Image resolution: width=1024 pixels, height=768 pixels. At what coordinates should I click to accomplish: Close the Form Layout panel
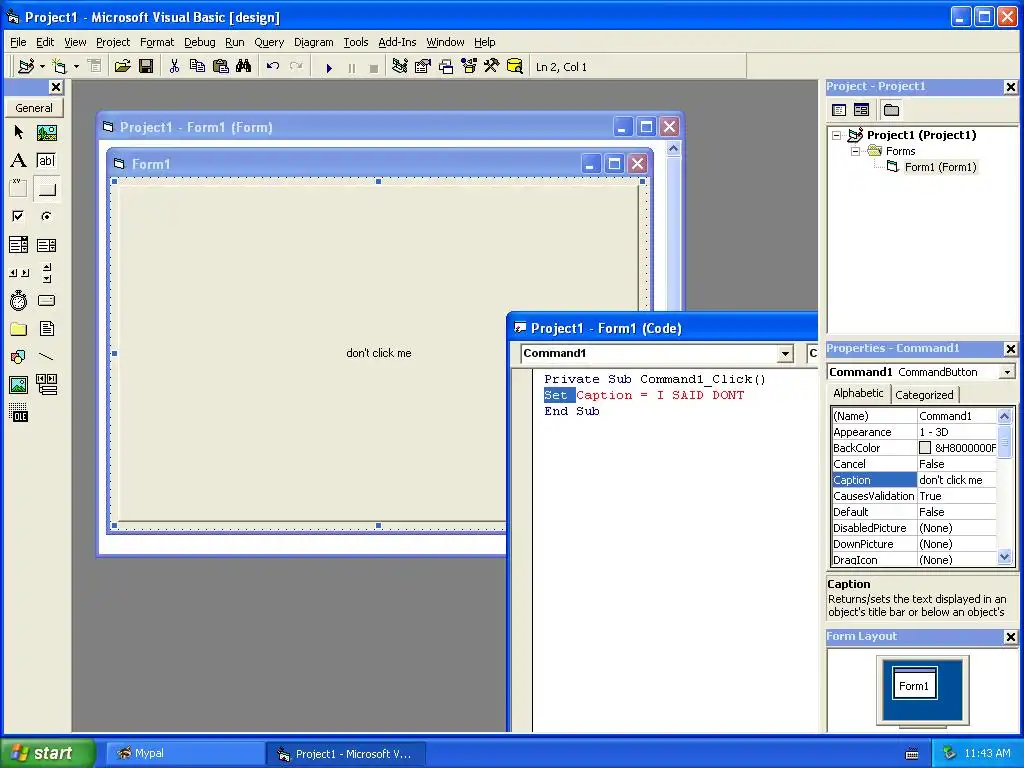coord(1010,637)
